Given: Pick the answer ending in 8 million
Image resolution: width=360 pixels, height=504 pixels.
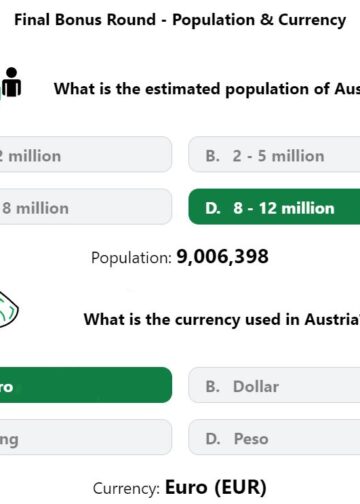Looking at the screenshot, I should coord(86,207).
